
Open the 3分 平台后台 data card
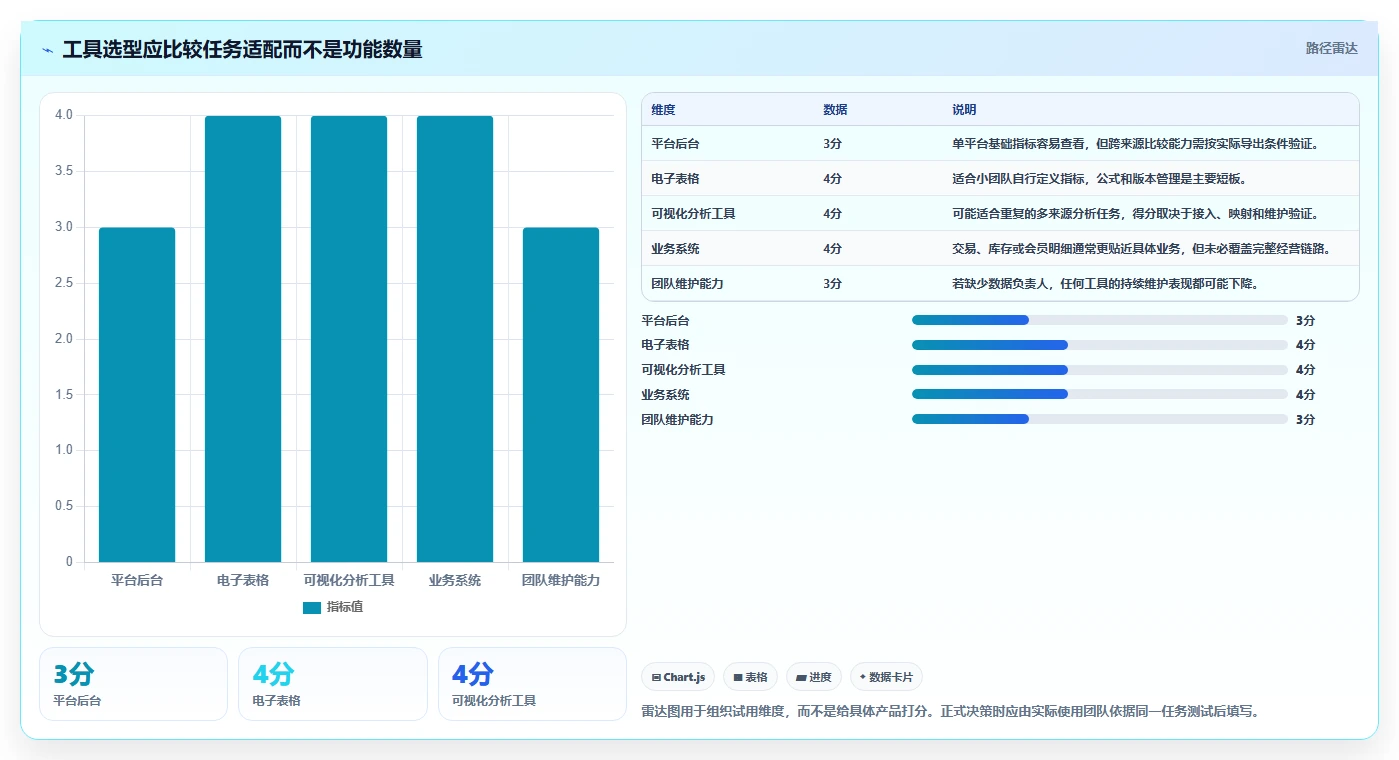tap(133, 684)
